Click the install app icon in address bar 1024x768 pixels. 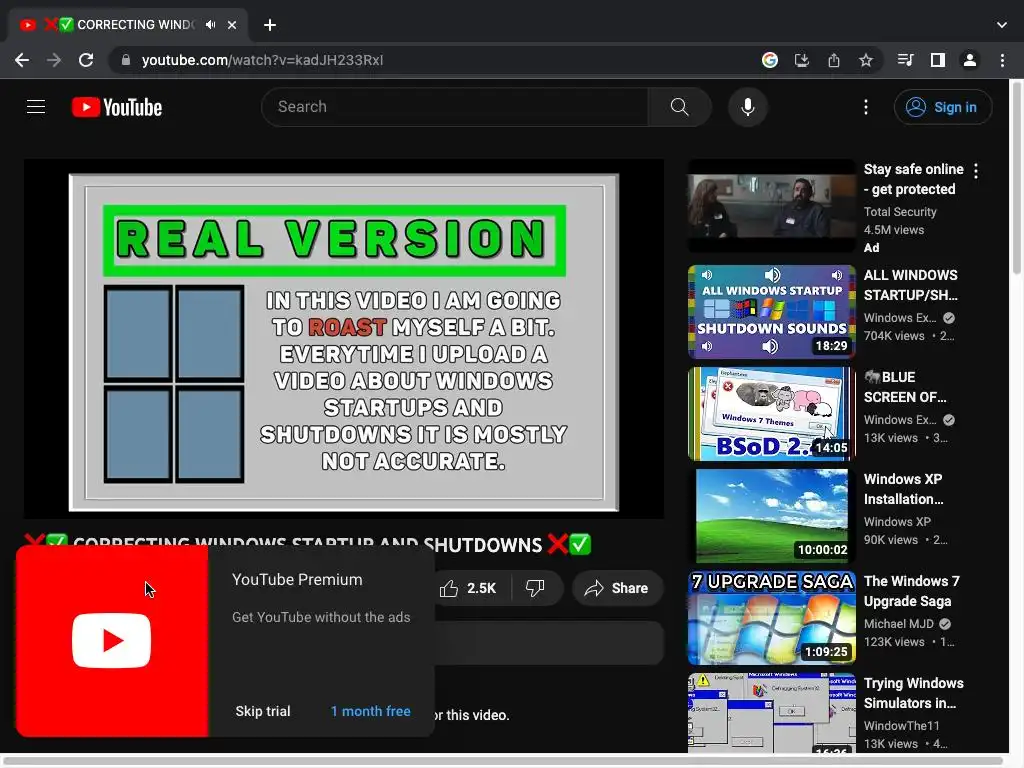802,60
